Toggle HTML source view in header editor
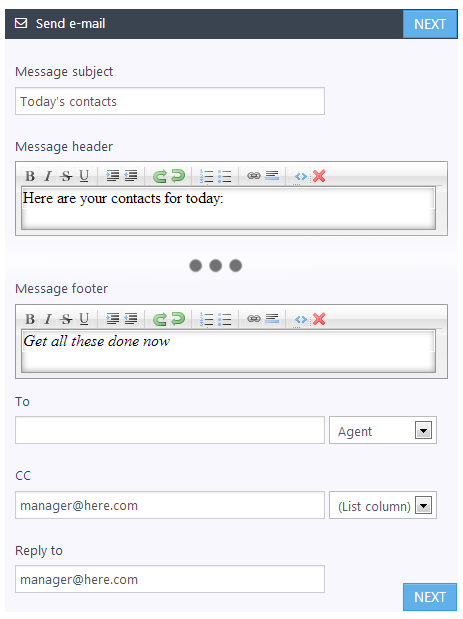Screen dimensions: 463x619 (x=301, y=176)
